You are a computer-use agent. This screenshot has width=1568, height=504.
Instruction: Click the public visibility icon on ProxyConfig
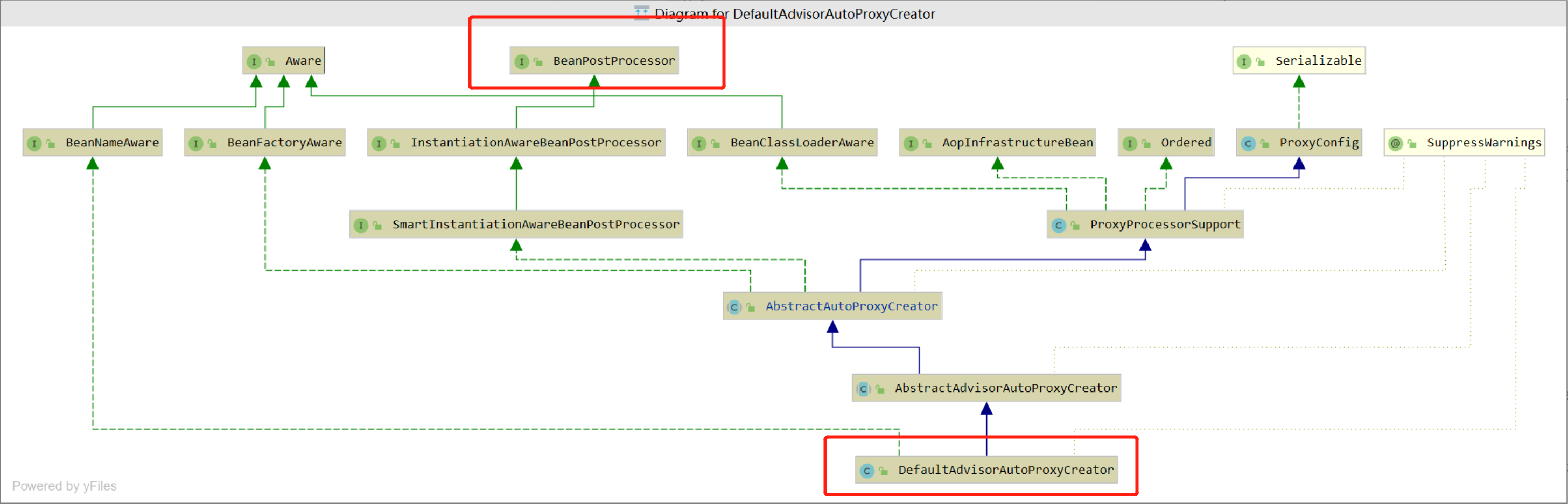1264,144
